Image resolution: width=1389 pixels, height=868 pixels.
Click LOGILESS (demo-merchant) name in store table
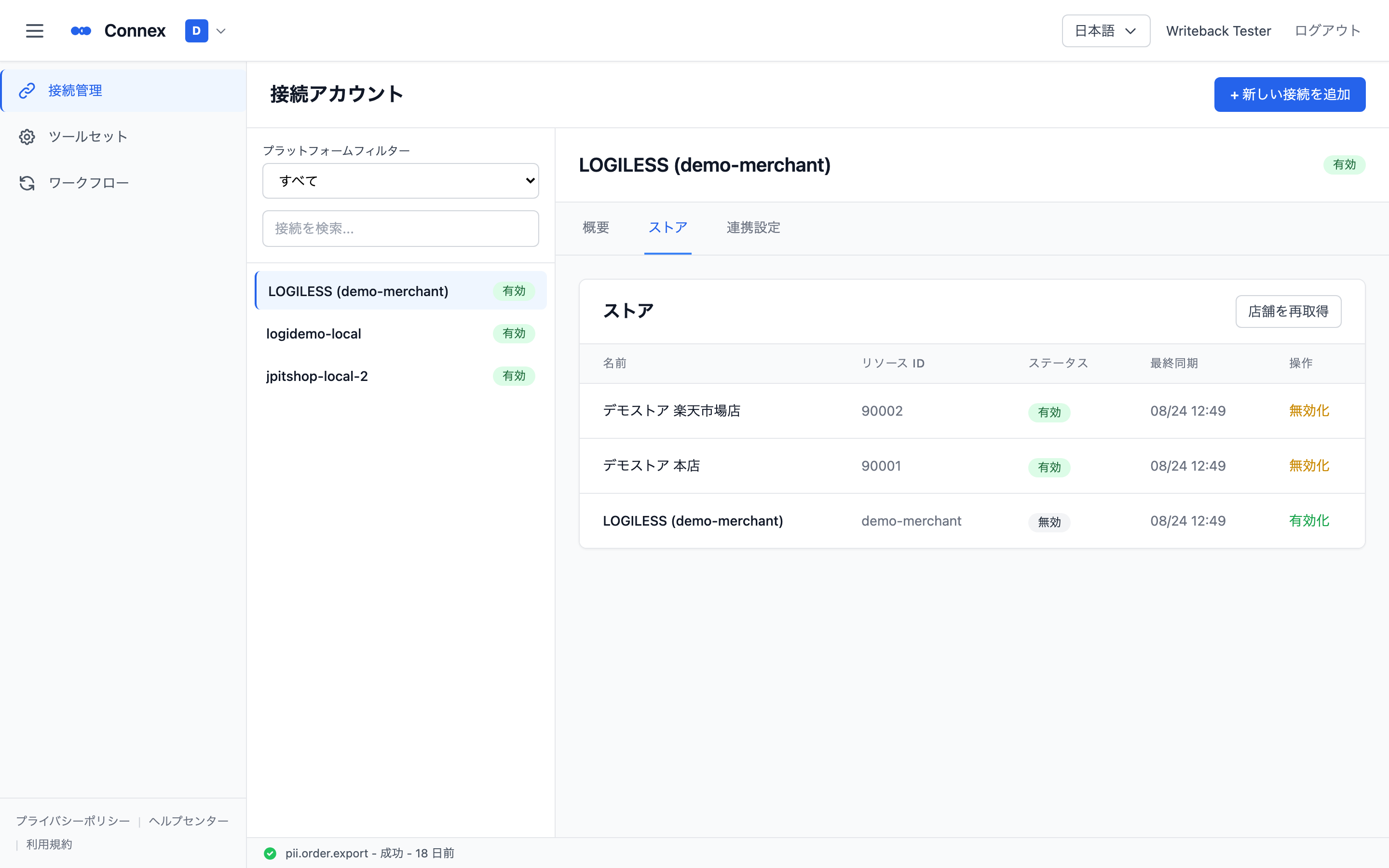point(693,521)
